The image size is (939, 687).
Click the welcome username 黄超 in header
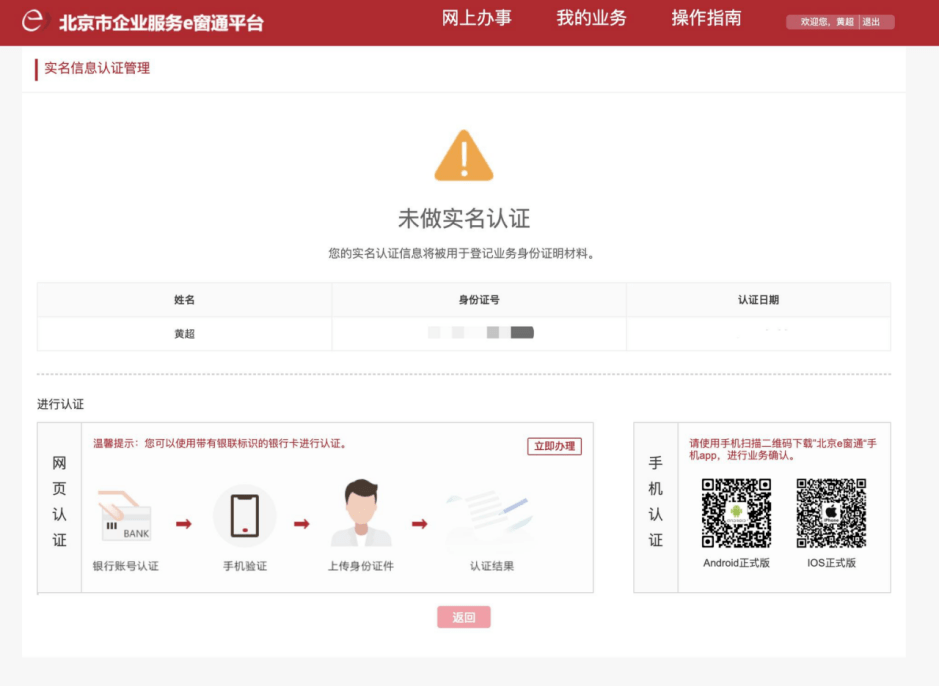point(844,22)
